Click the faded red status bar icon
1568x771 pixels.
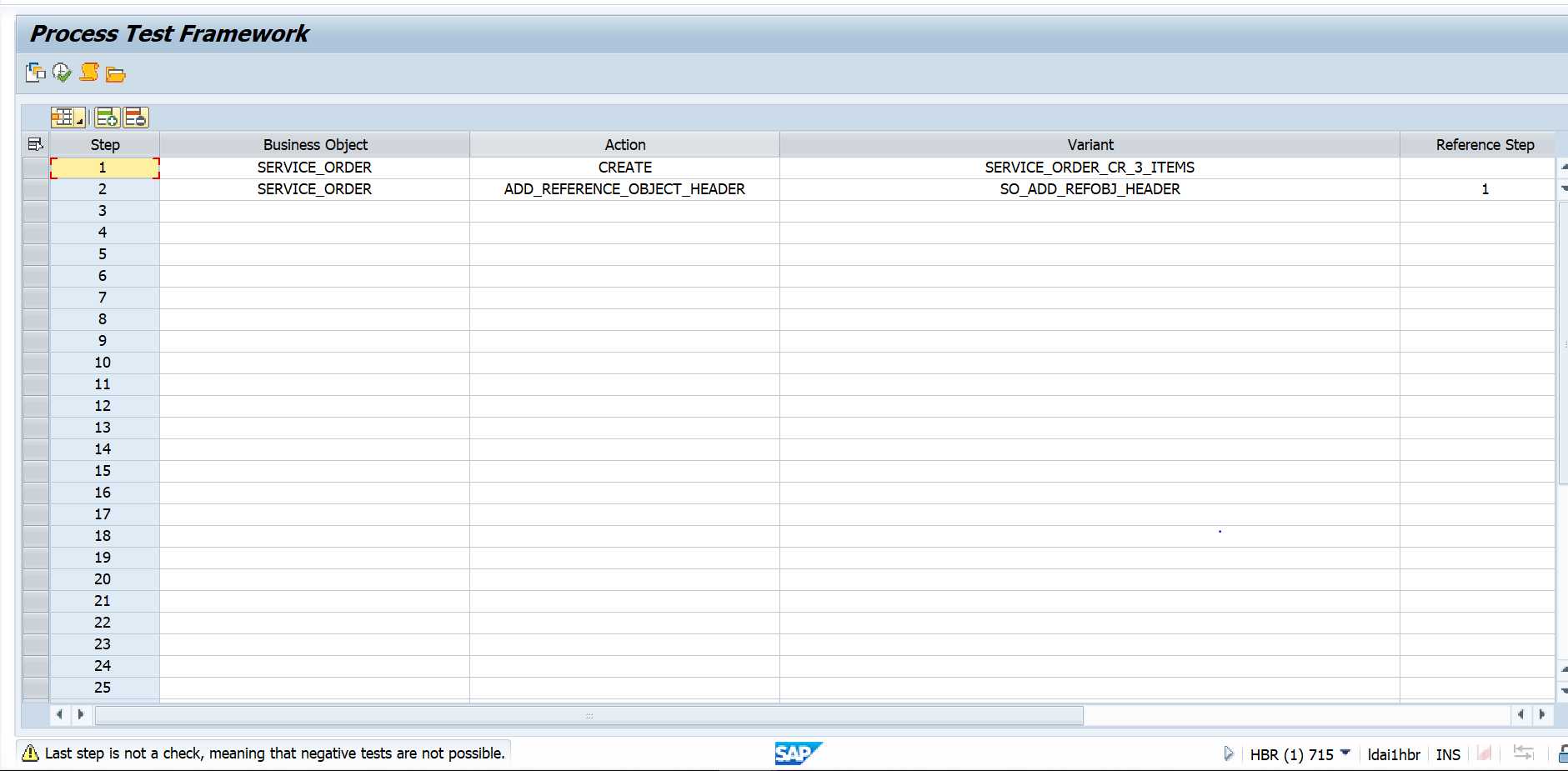pyautogui.click(x=1484, y=753)
